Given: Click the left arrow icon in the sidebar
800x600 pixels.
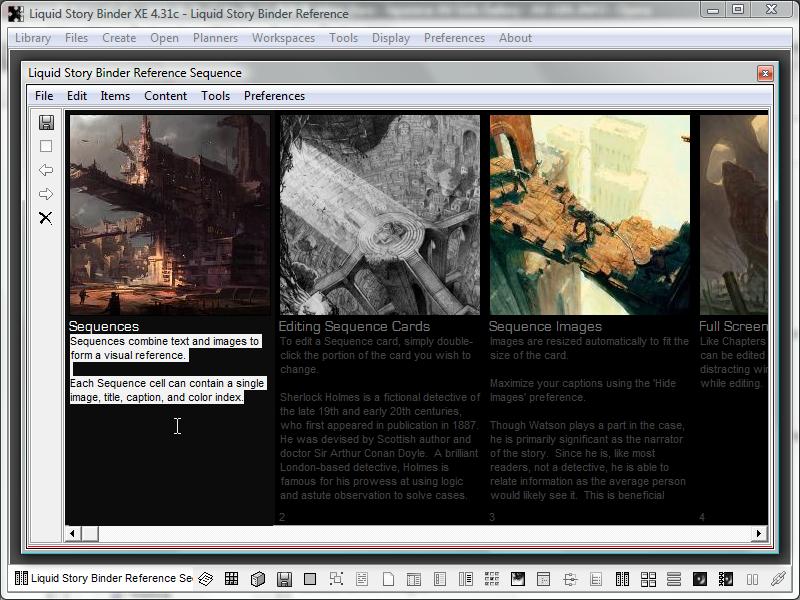Looking at the screenshot, I should [x=46, y=170].
